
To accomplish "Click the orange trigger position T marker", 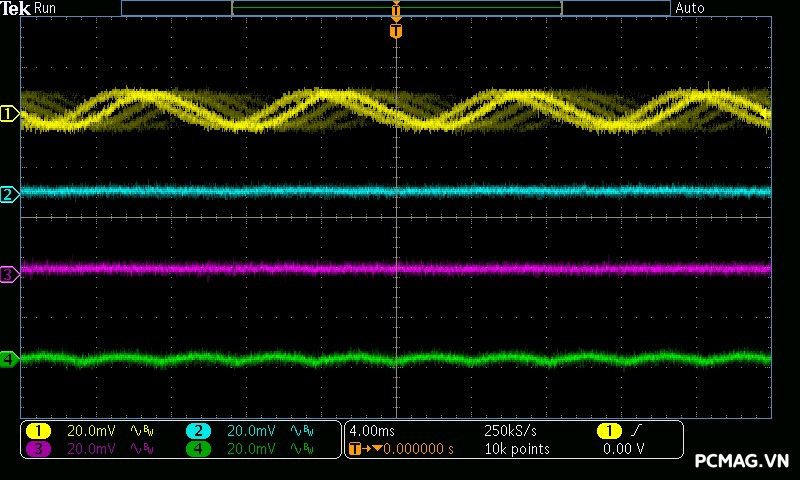I will (396, 31).
